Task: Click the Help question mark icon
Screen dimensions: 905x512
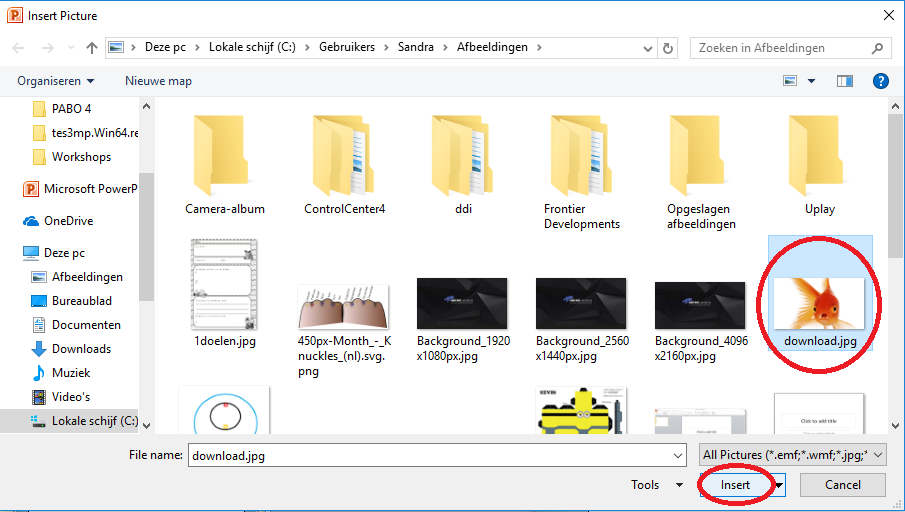Action: (x=880, y=81)
